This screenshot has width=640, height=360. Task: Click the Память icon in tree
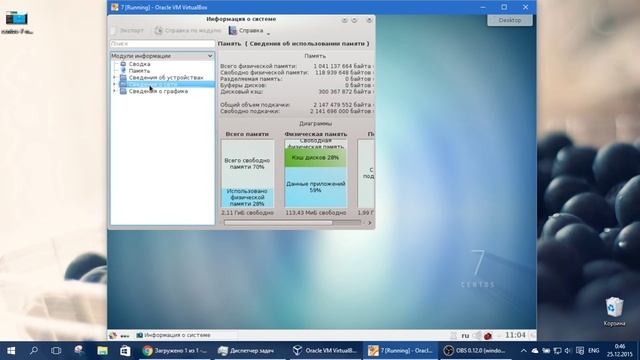coord(123,71)
